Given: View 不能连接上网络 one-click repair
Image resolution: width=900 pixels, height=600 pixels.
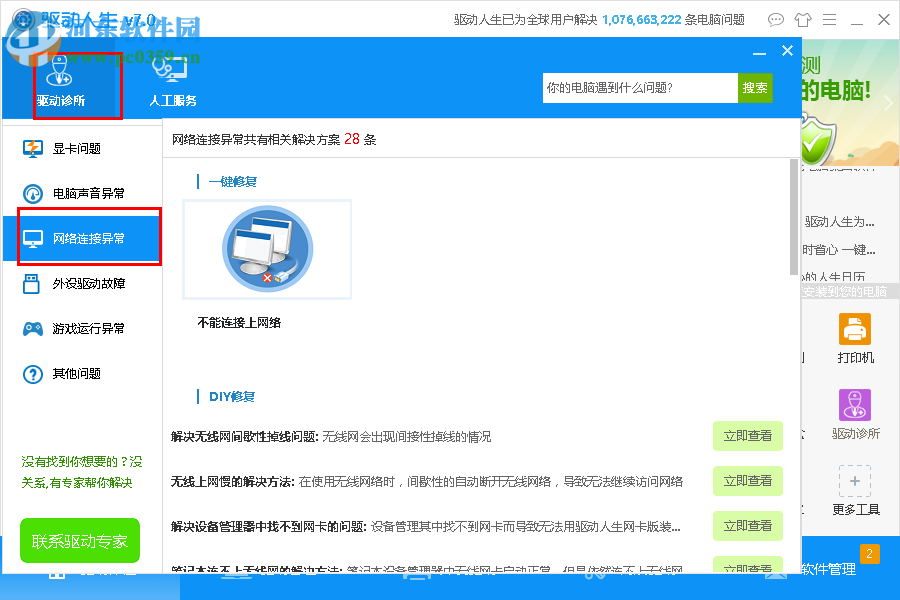Looking at the screenshot, I should (x=267, y=248).
